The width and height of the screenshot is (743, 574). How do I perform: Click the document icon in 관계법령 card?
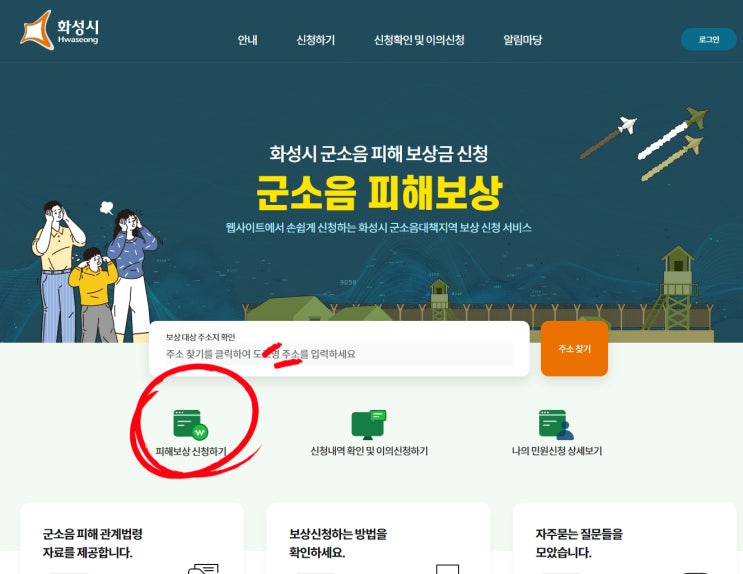pos(204,569)
